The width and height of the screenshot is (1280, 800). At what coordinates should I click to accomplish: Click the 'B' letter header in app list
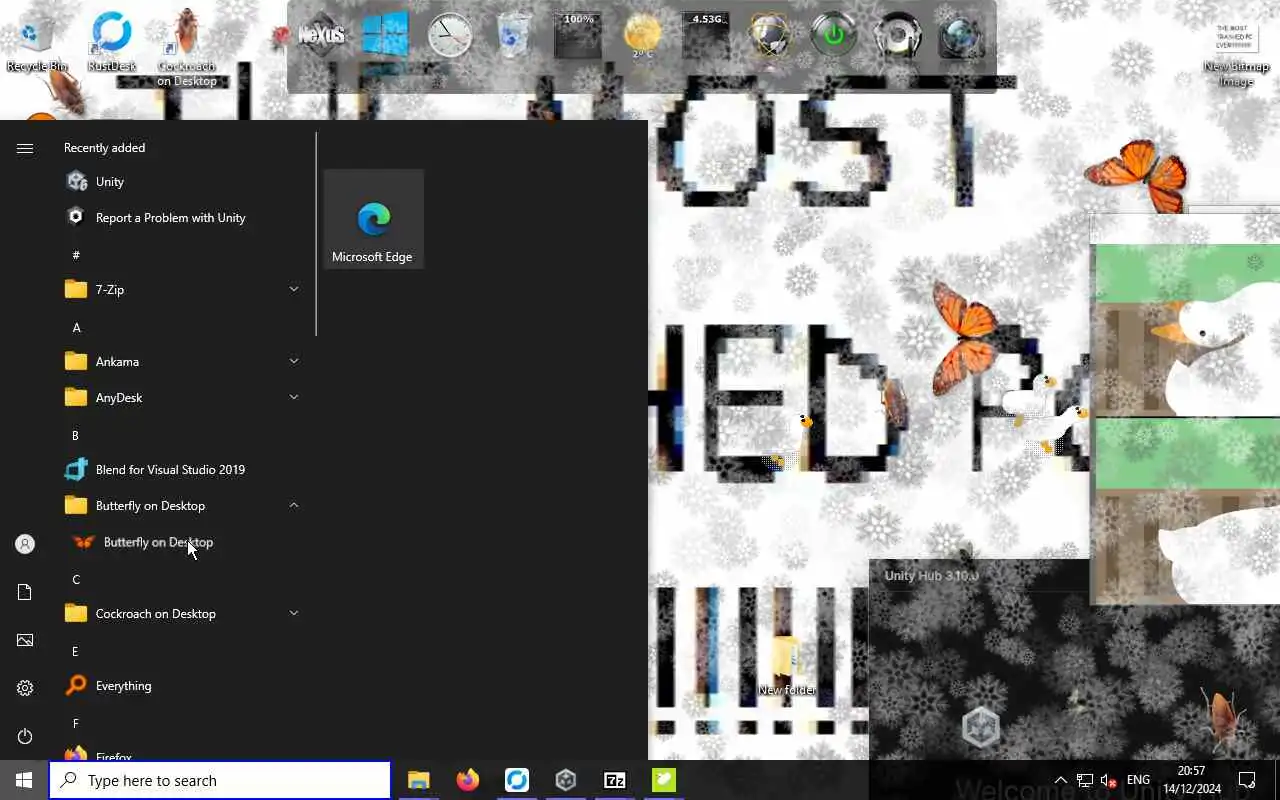pos(76,435)
